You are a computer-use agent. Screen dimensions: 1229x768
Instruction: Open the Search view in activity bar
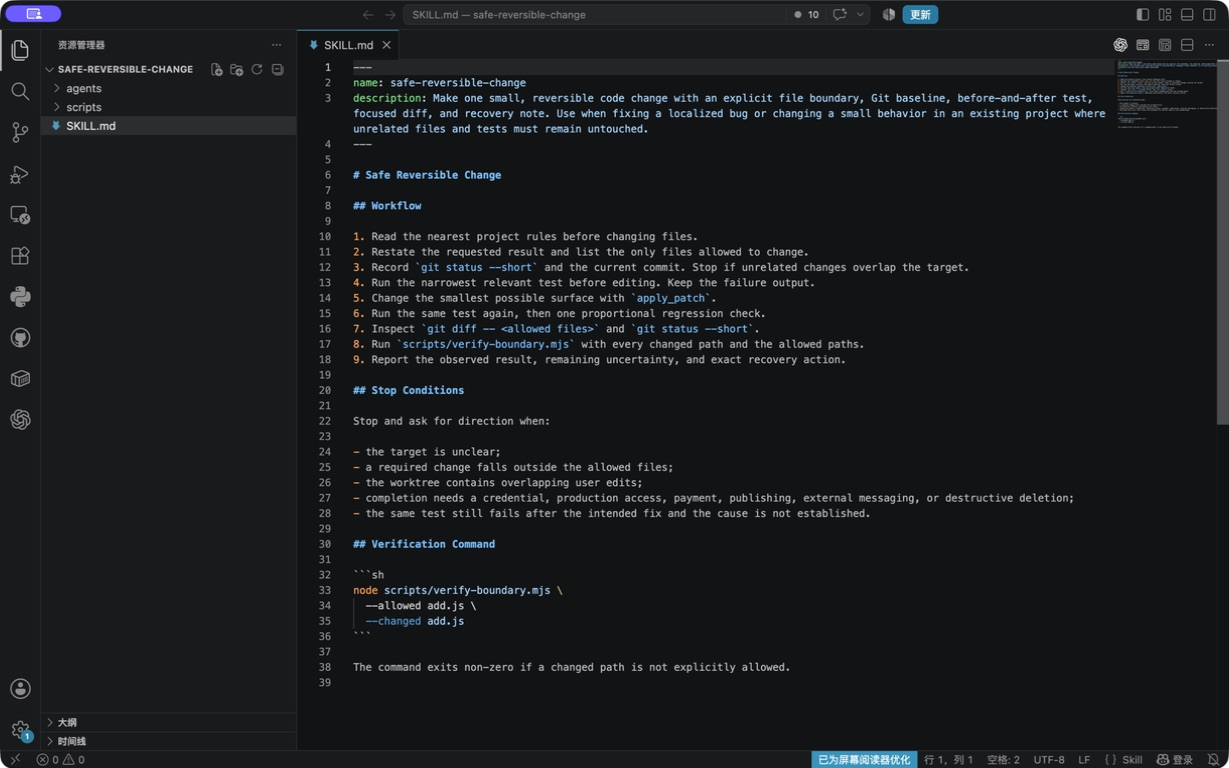20,91
